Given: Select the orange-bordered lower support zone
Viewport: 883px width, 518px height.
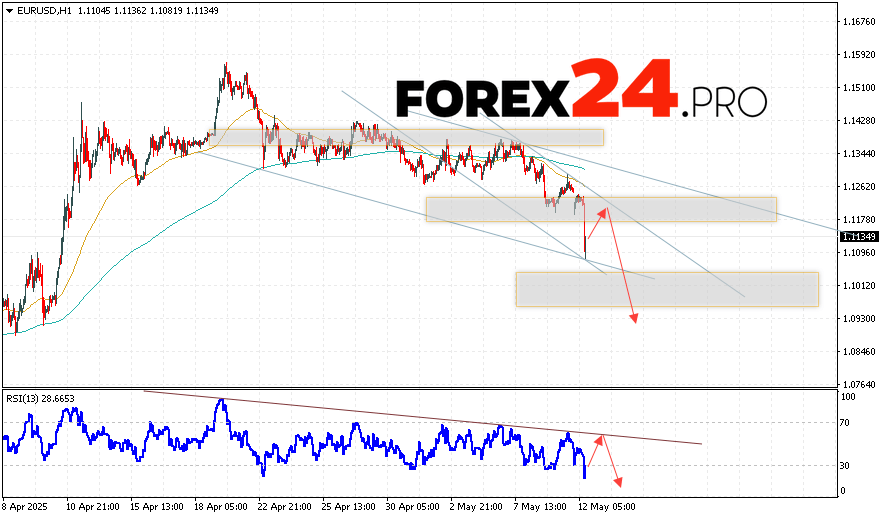Looking at the screenshot, I should click(666, 289).
